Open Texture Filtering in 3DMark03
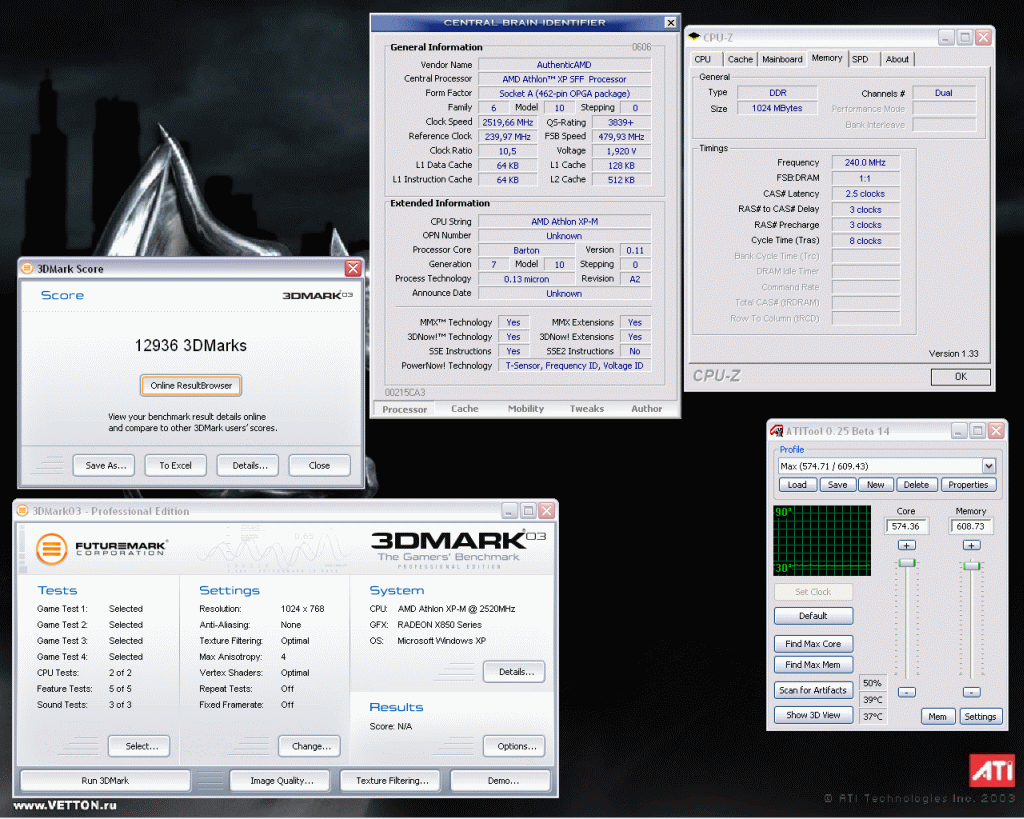 click(x=392, y=780)
